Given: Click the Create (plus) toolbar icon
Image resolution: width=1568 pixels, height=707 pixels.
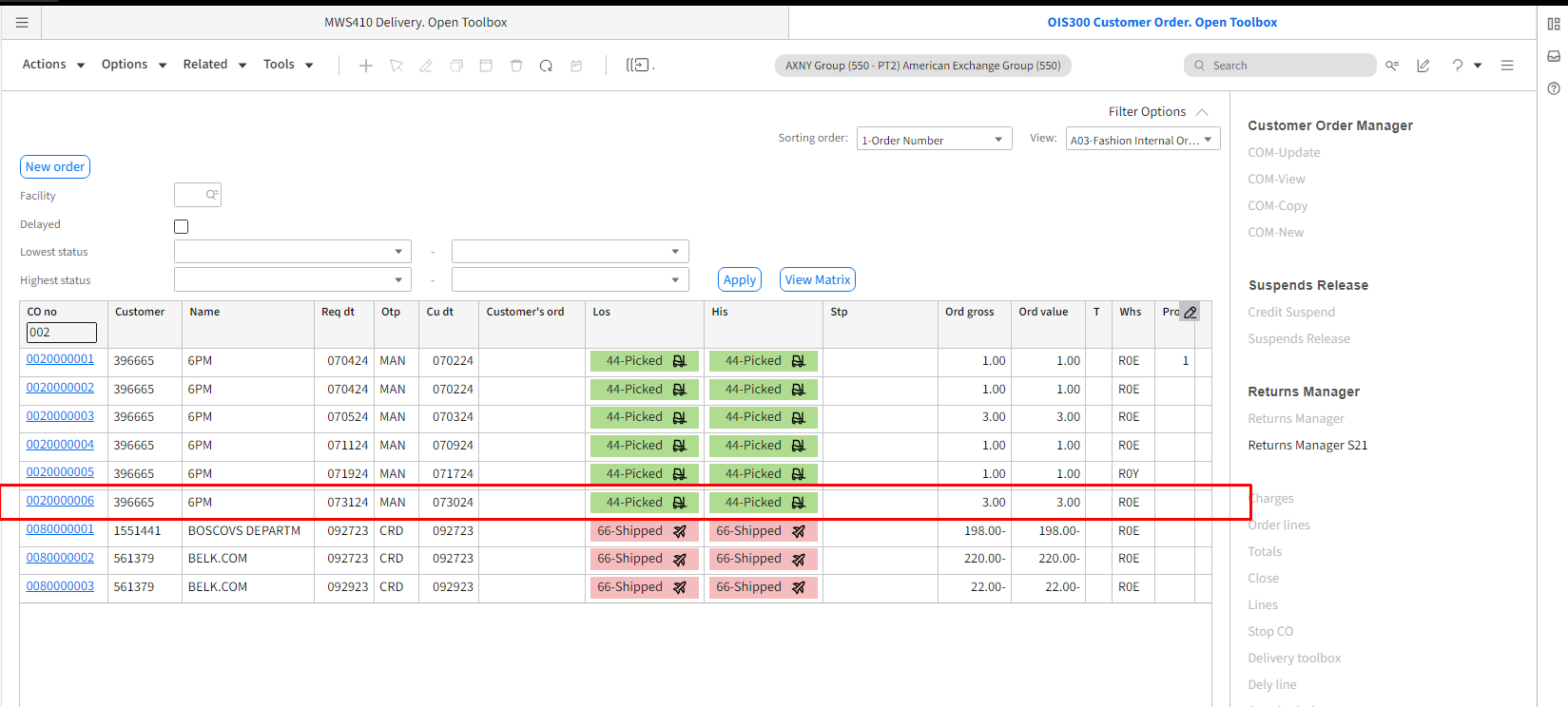Looking at the screenshot, I should coord(366,66).
